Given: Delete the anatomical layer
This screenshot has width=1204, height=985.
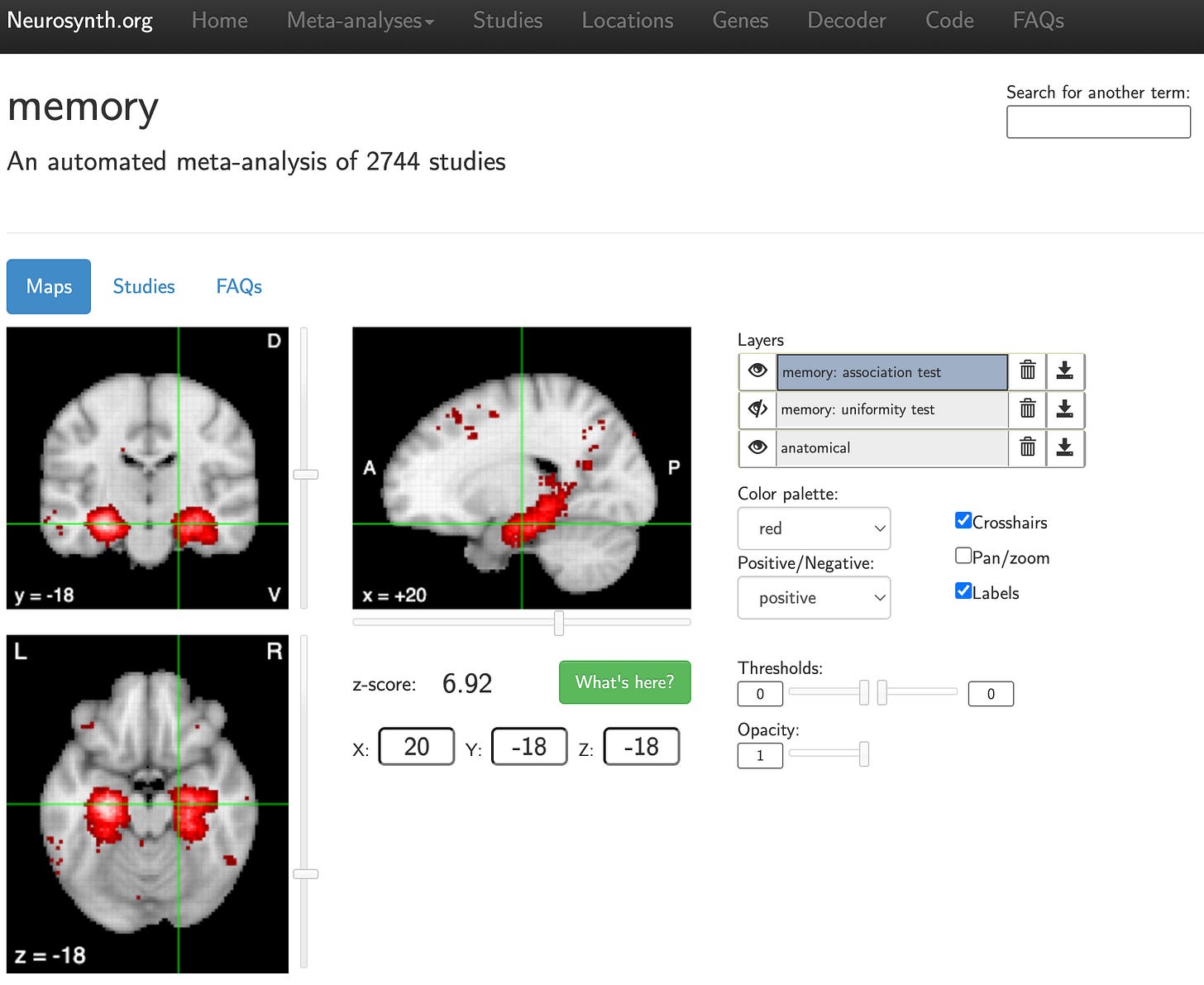Looking at the screenshot, I should click(x=1027, y=447).
